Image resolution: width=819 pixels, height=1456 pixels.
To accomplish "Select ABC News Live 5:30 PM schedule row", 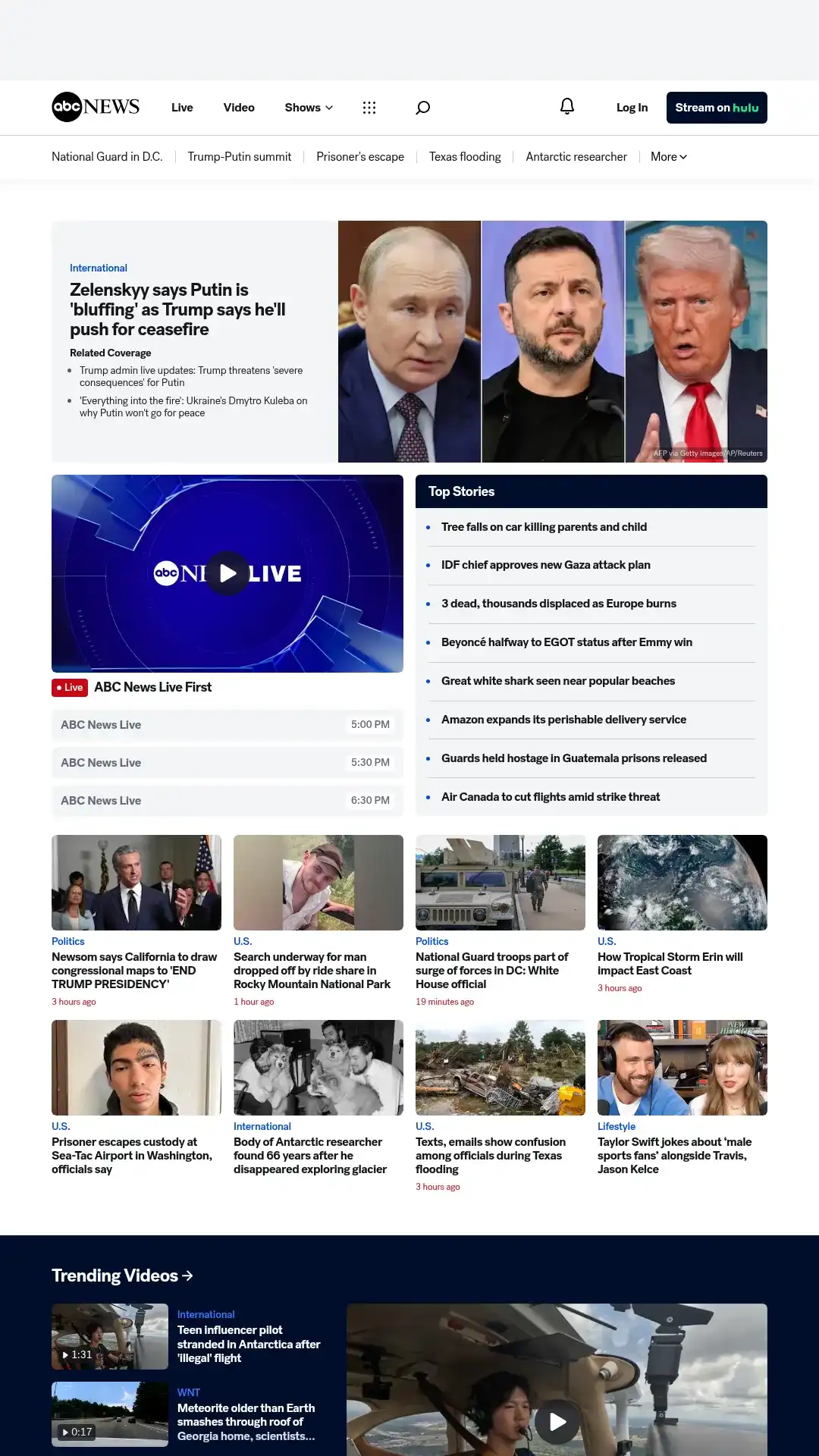I will click(227, 762).
